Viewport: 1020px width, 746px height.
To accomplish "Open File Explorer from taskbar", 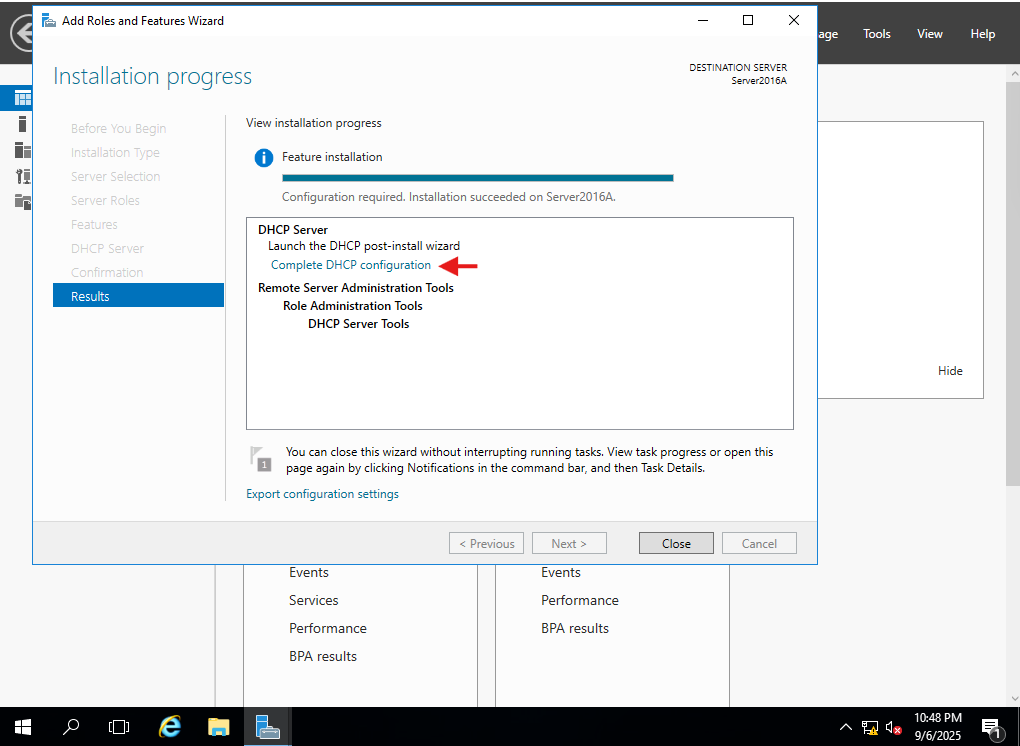I will pyautogui.click(x=219, y=726).
